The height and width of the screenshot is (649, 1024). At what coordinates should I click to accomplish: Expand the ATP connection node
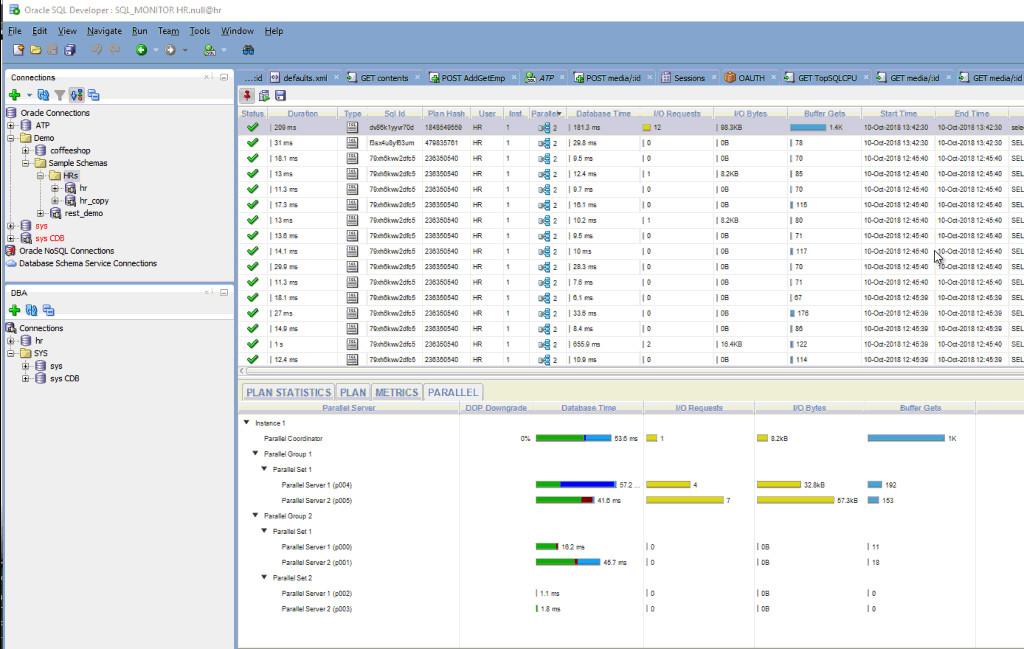coord(10,125)
